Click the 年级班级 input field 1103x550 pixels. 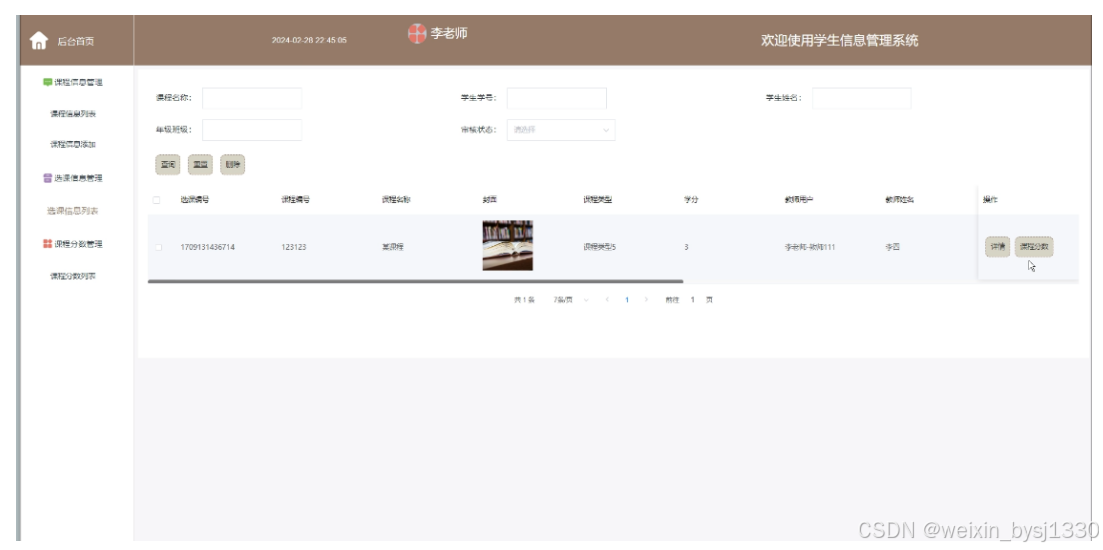tap(252, 129)
